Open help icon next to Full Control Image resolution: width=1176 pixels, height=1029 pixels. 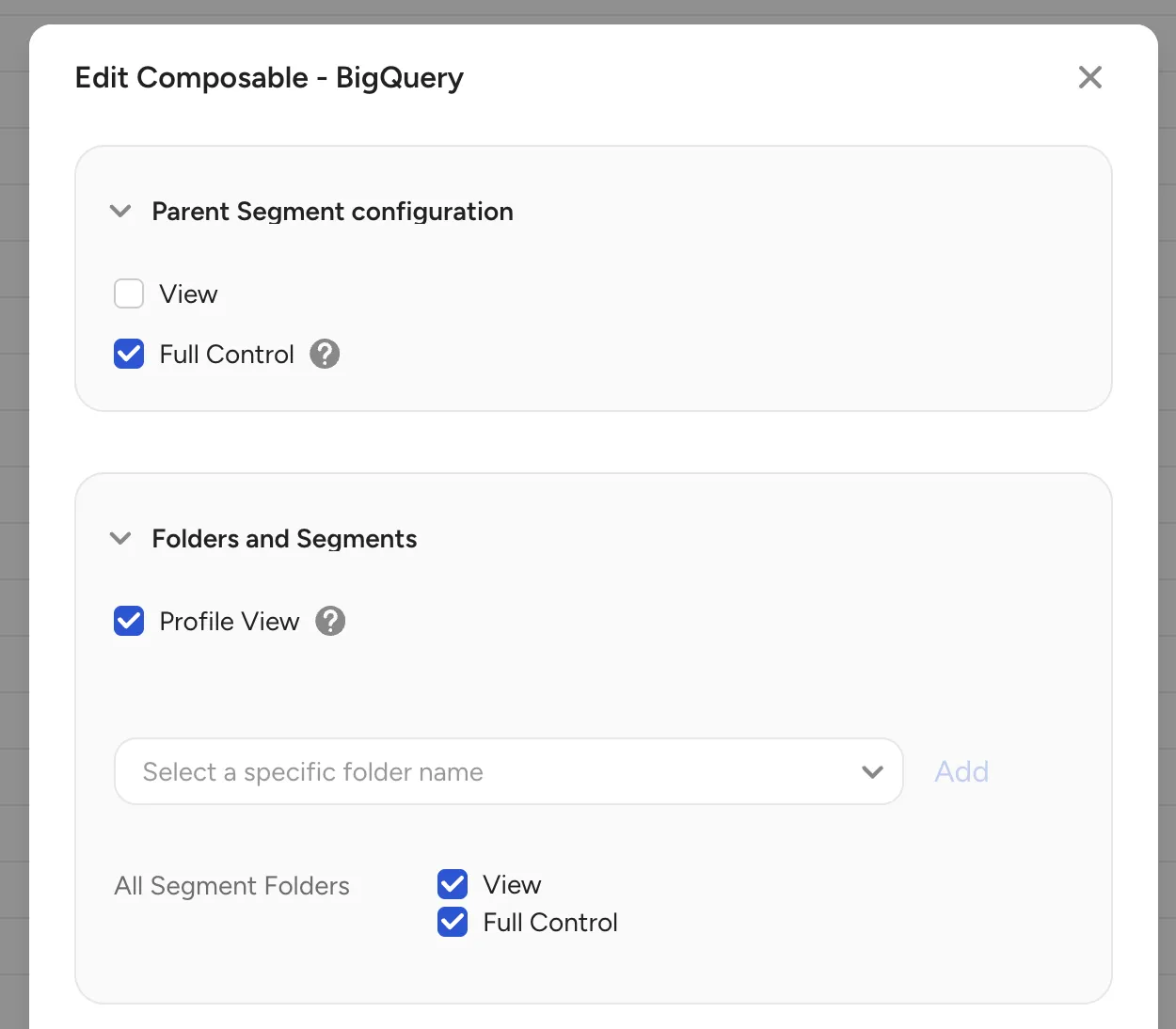click(x=325, y=355)
